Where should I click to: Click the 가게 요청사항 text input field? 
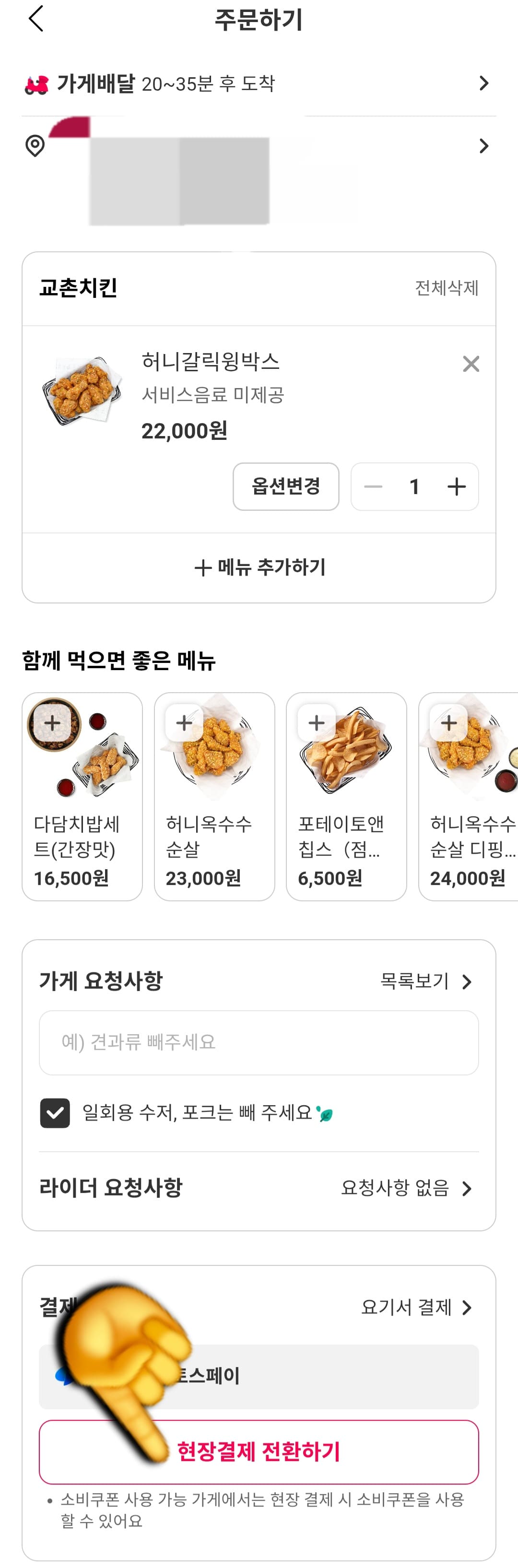tap(259, 1042)
